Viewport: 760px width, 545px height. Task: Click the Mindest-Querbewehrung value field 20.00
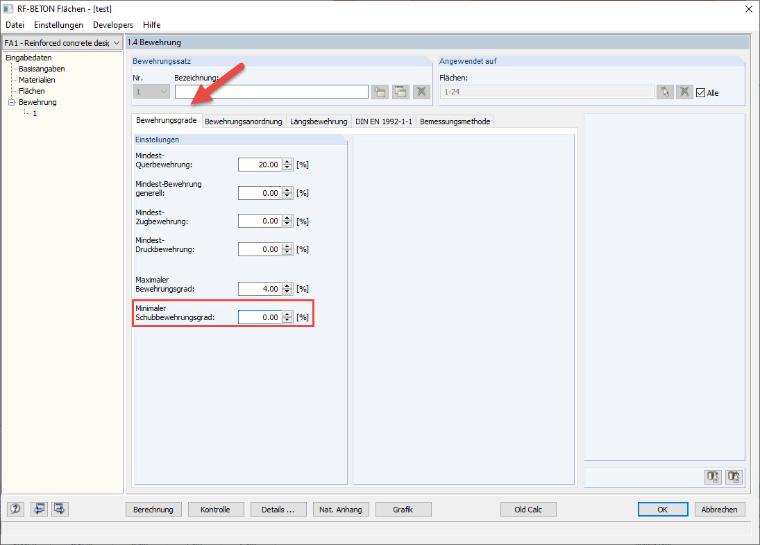pyautogui.click(x=260, y=165)
